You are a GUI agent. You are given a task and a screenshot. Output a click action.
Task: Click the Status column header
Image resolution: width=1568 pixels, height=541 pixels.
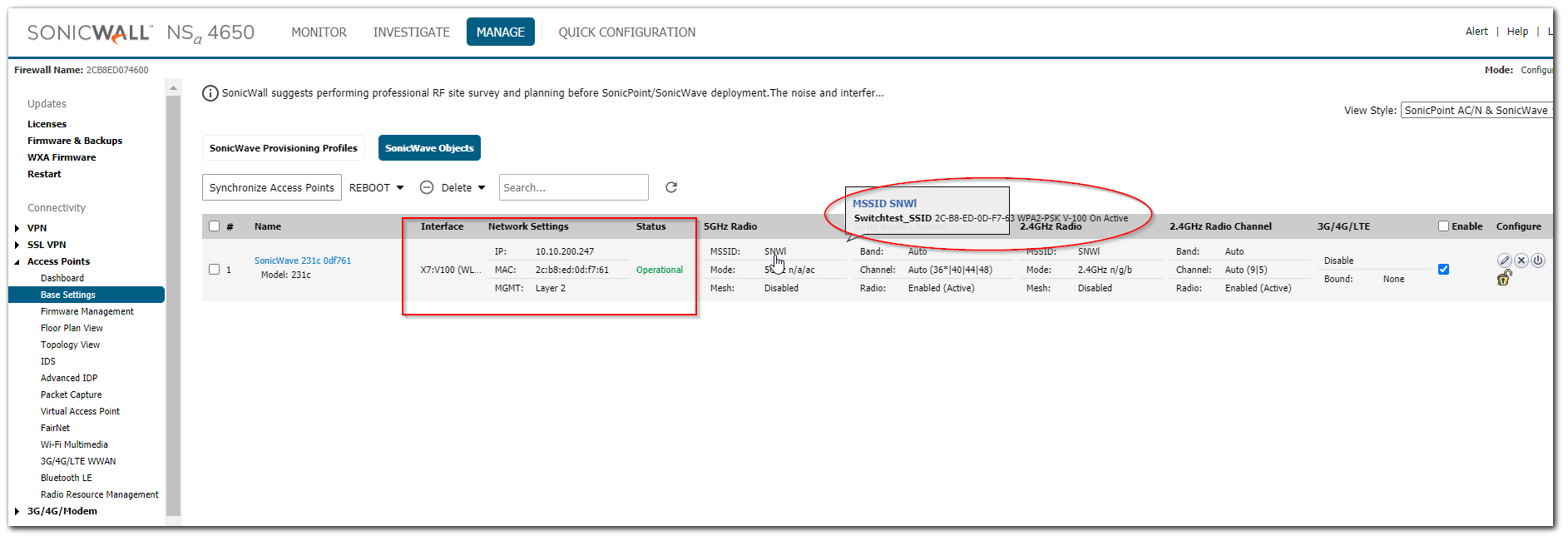click(651, 226)
